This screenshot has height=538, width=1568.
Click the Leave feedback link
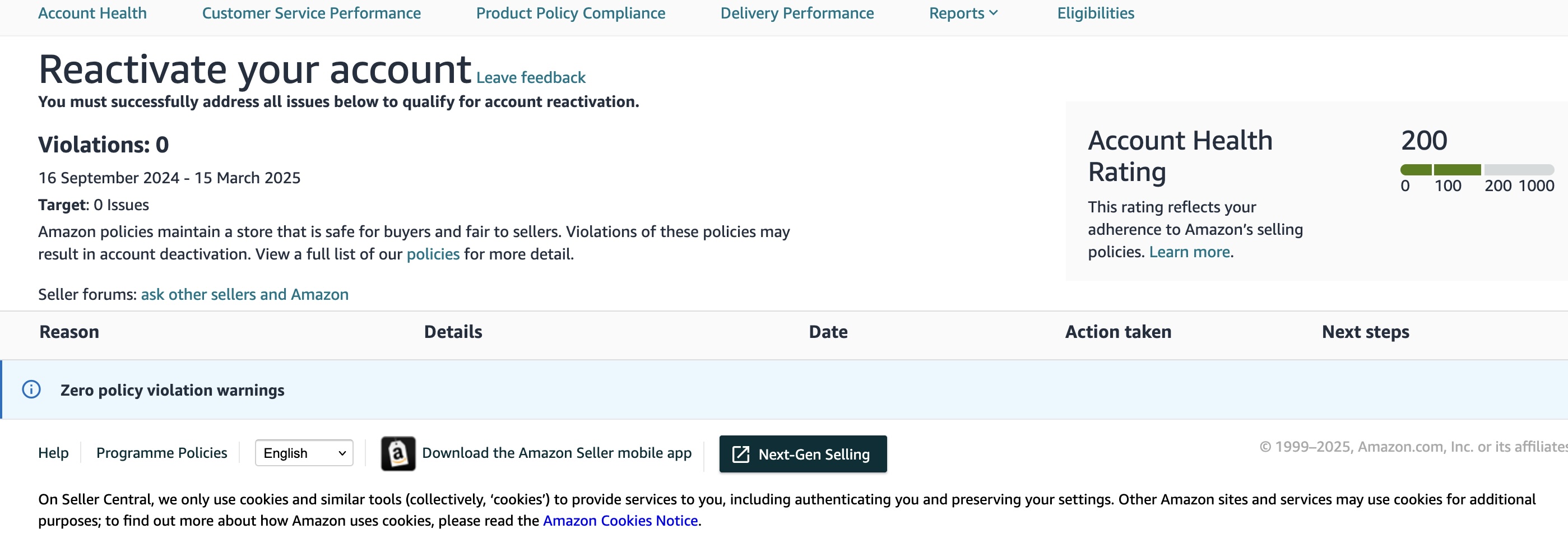pos(530,78)
